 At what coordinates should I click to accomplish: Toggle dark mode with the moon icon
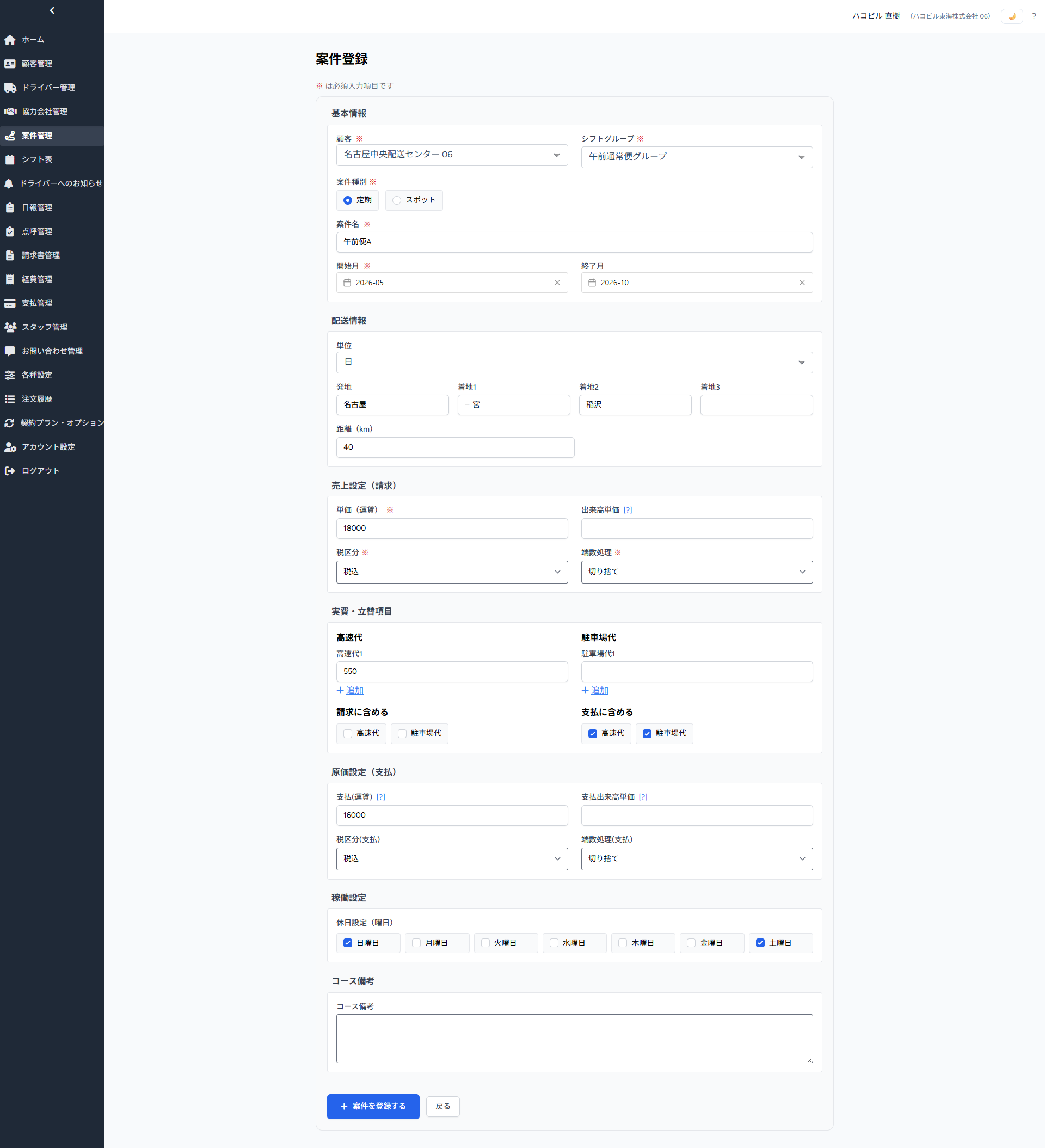(x=1011, y=16)
